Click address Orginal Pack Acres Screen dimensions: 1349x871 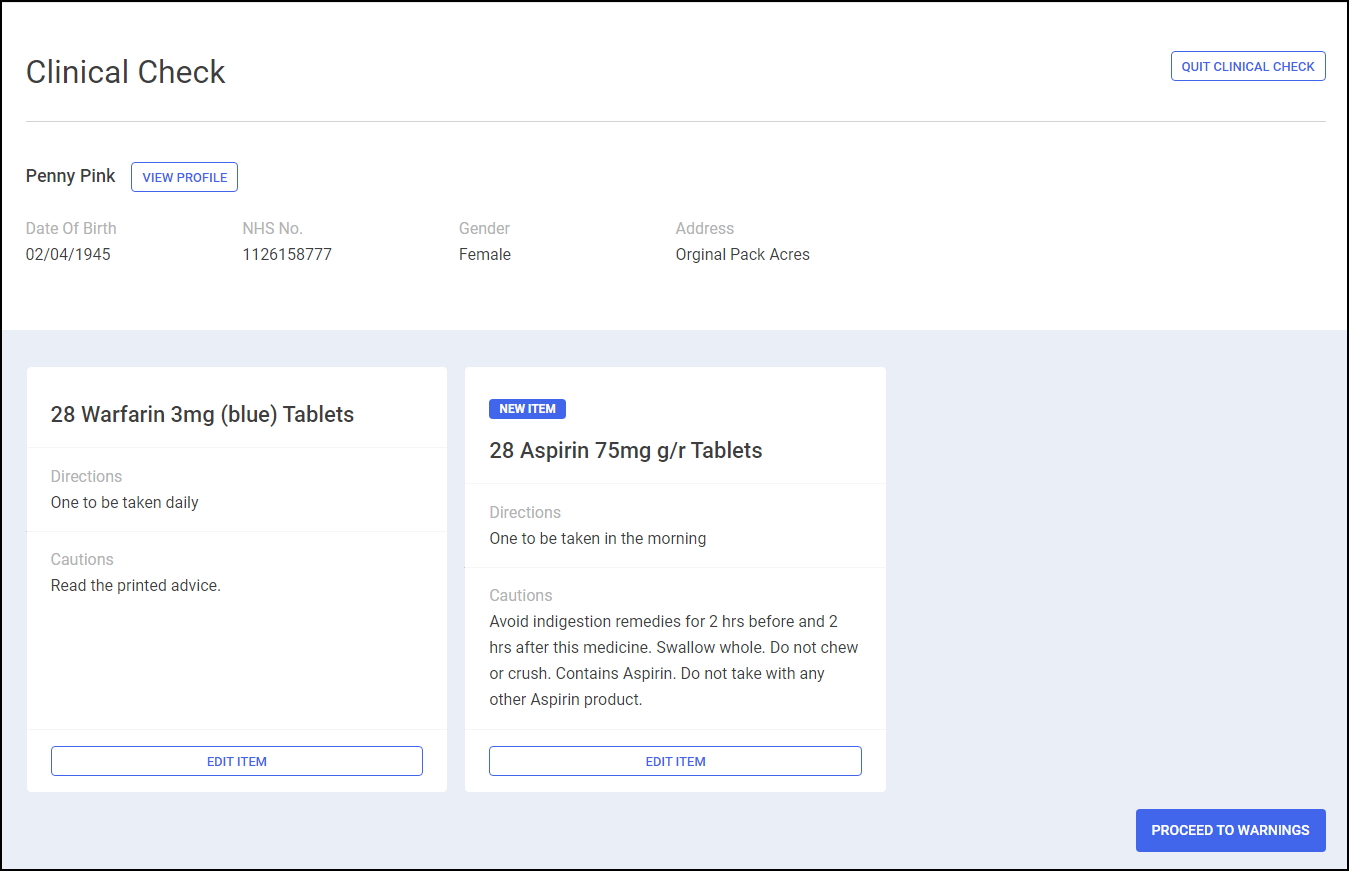pos(743,254)
